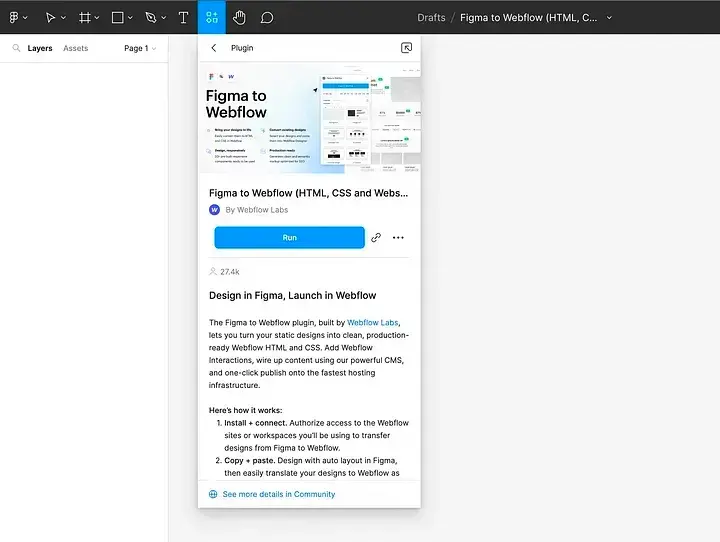Select the Rectangle shape tool
This screenshot has height=542, width=720.
[118, 17]
